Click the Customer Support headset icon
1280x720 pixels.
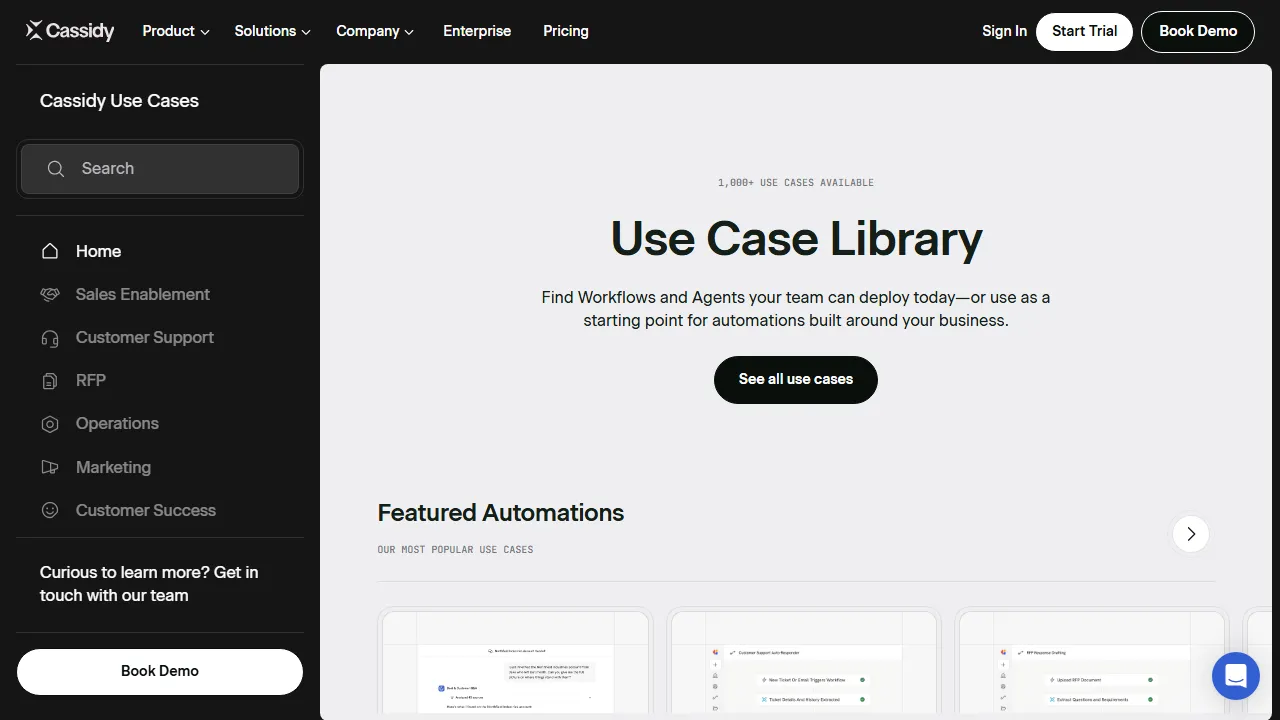click(50, 338)
